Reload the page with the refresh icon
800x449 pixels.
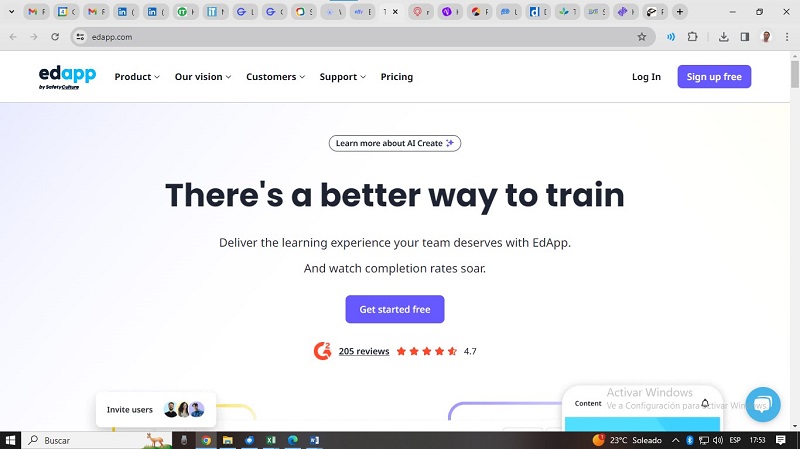coord(55,37)
